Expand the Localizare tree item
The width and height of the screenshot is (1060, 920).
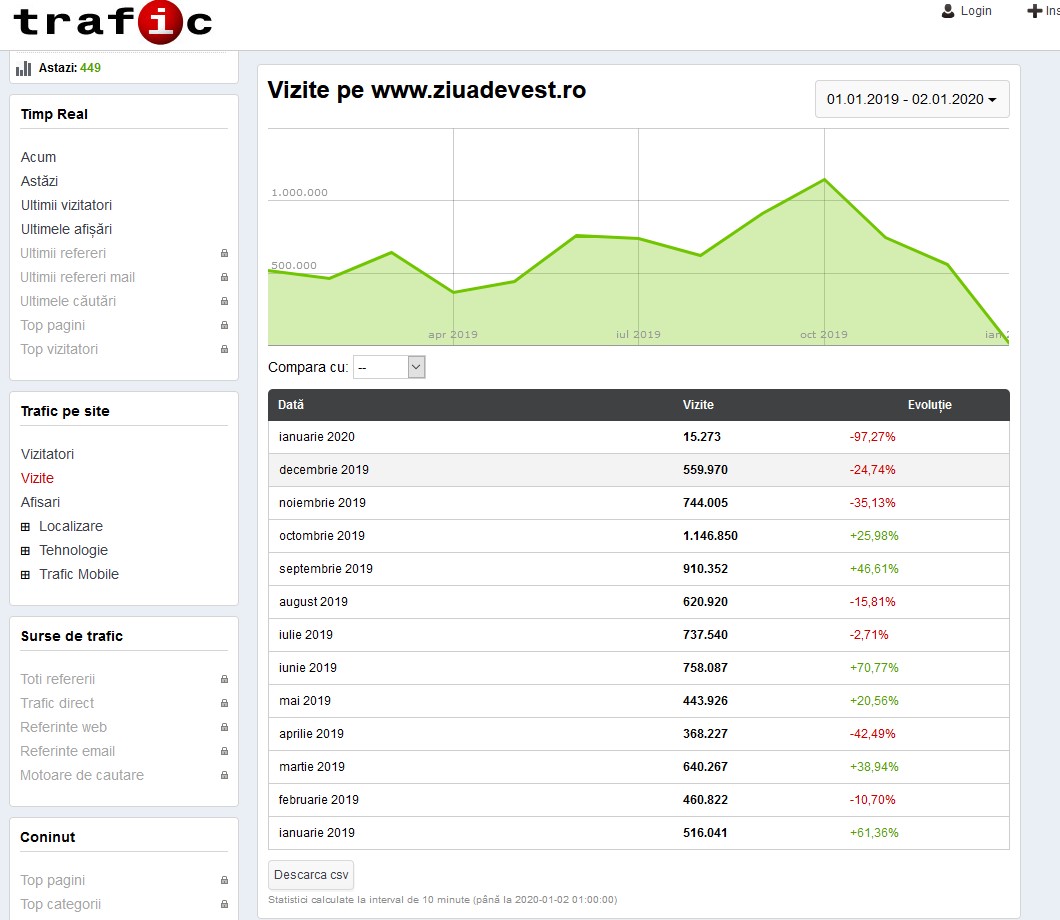[x=26, y=527]
